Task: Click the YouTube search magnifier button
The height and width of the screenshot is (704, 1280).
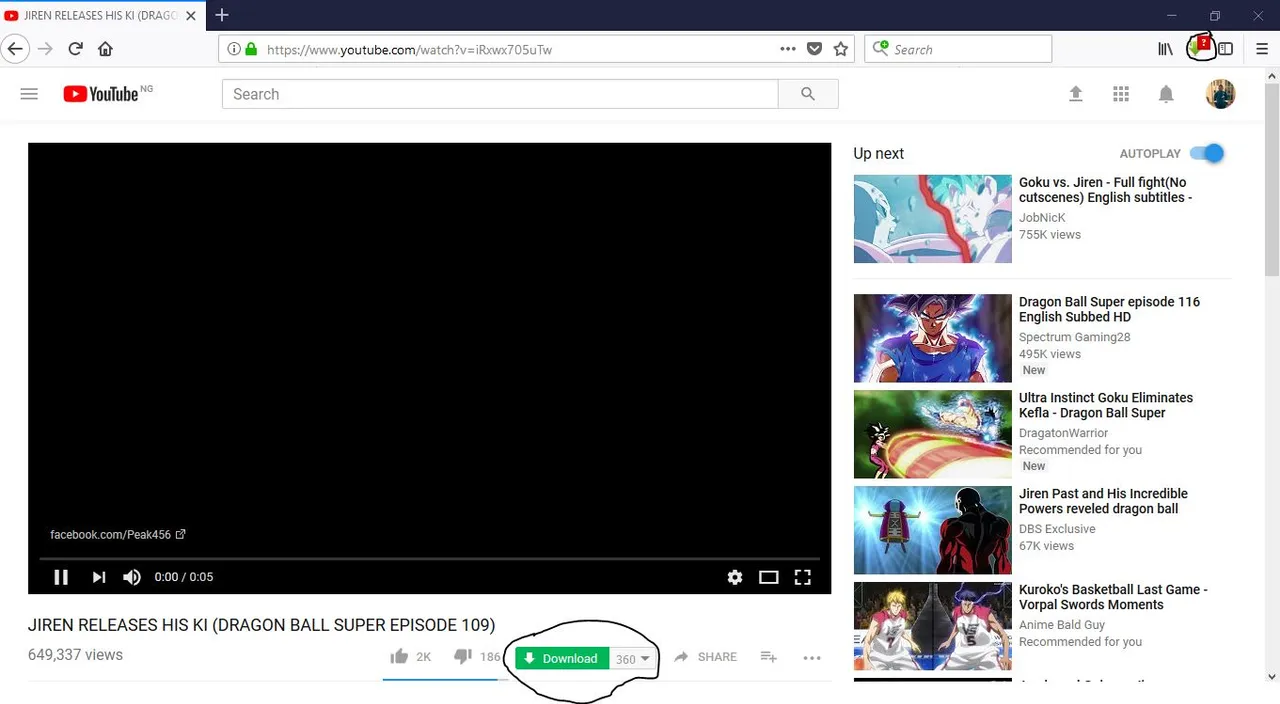Action: (x=808, y=94)
